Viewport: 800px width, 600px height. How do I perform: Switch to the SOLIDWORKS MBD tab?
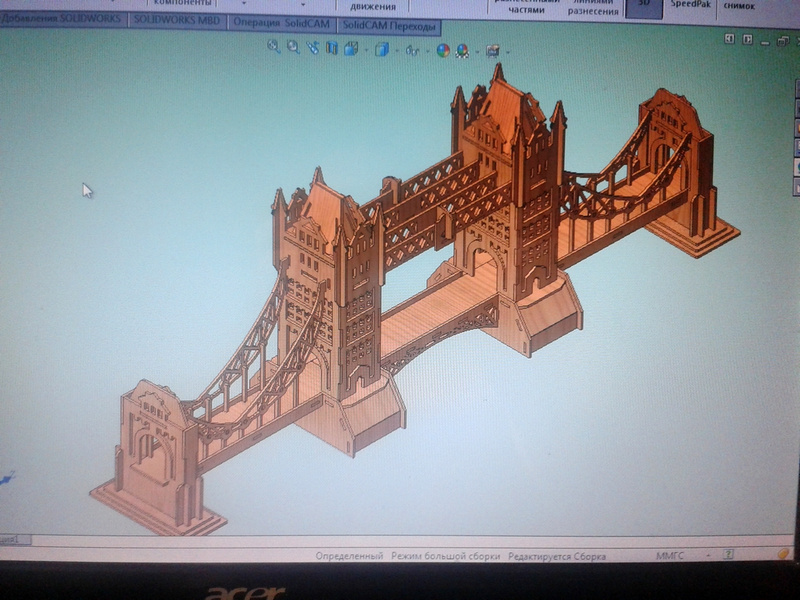click(175, 20)
